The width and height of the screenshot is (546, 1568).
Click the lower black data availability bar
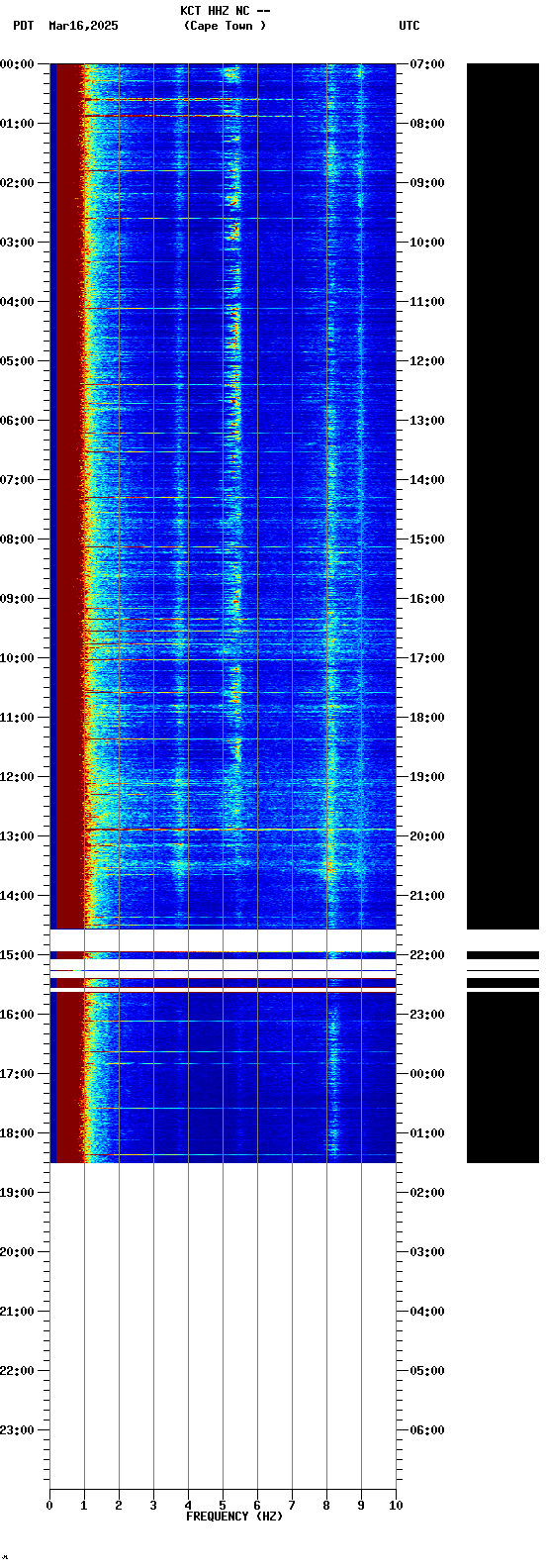[502, 1077]
